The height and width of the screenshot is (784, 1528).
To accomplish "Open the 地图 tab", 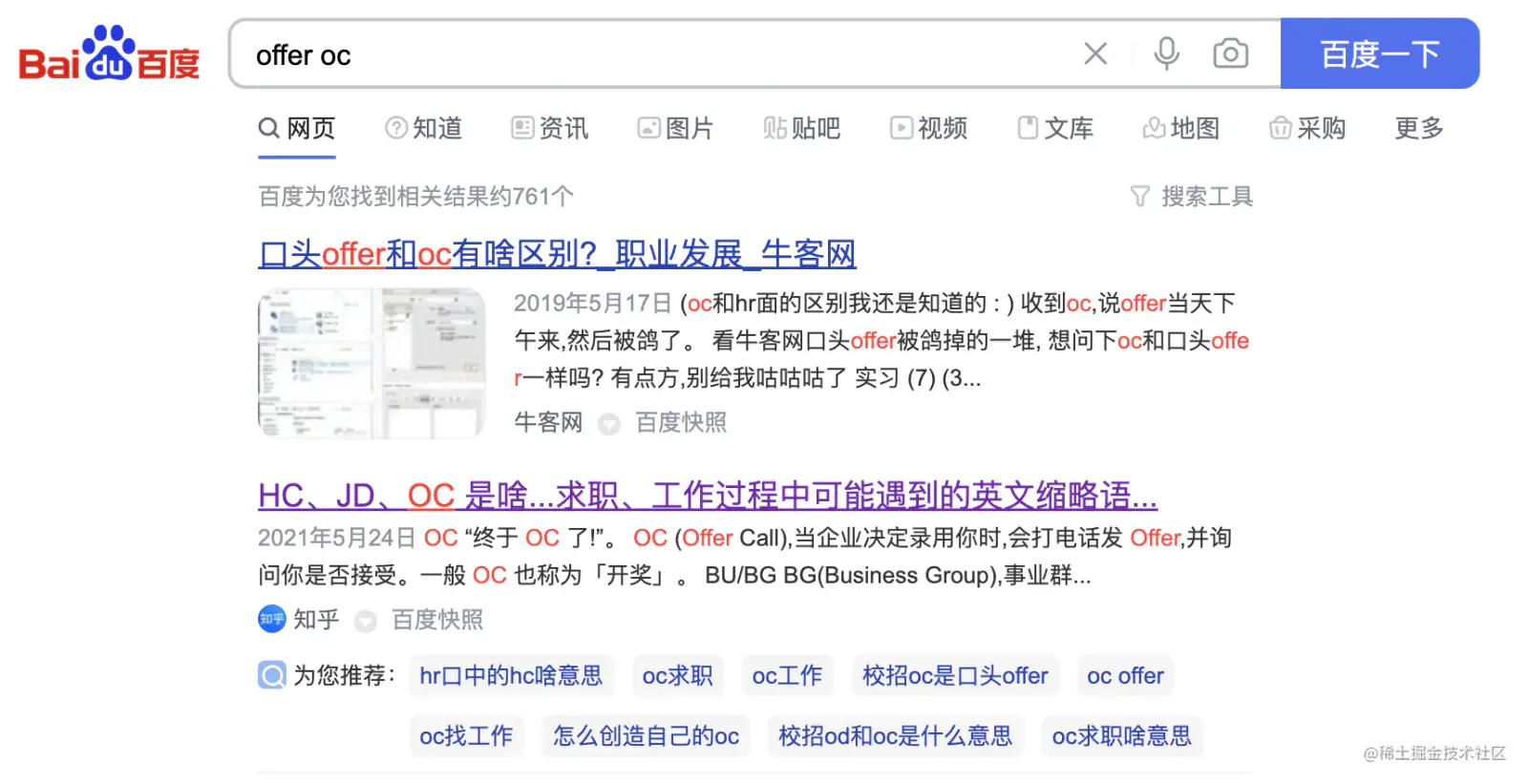I will [1180, 128].
